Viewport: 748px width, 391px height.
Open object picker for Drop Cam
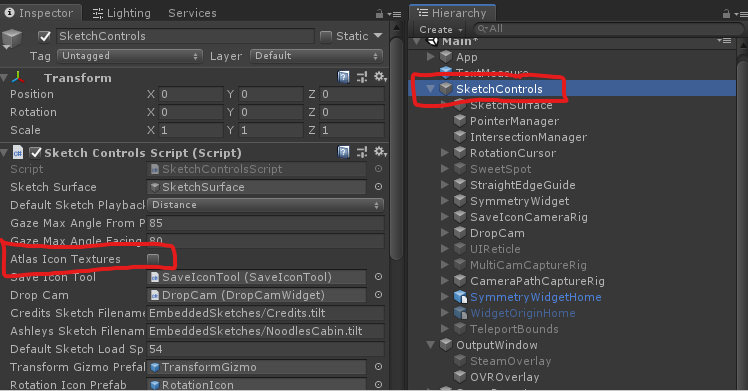tap(378, 295)
